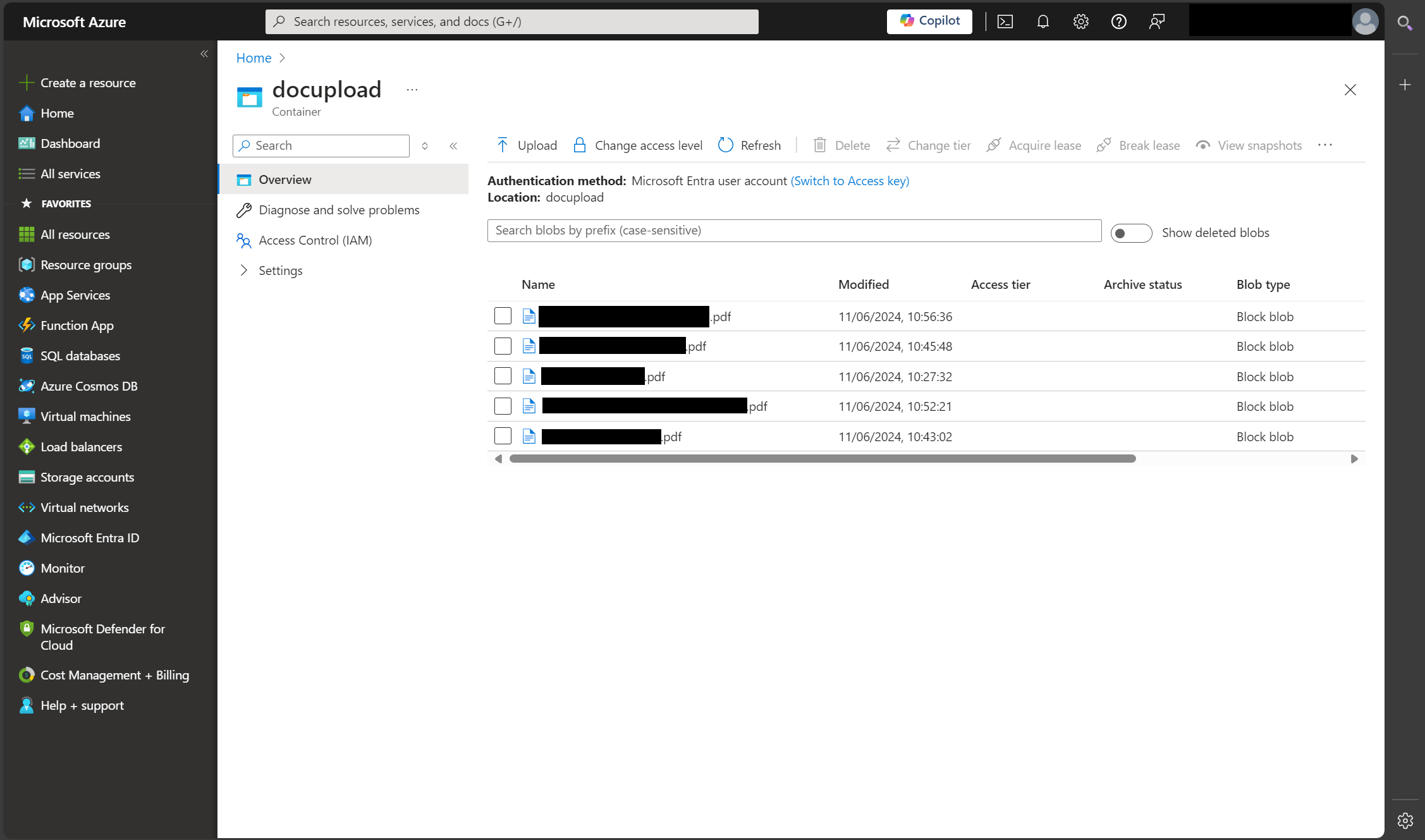Open more options ellipsis next to docupload

[412, 90]
